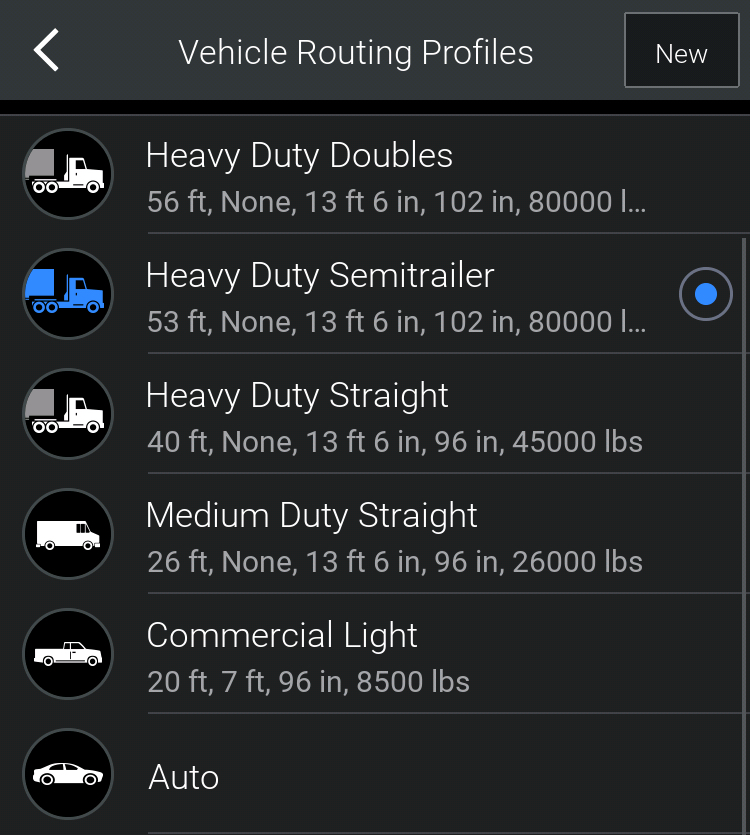Click the 26000 lbs specs line

coord(395,562)
